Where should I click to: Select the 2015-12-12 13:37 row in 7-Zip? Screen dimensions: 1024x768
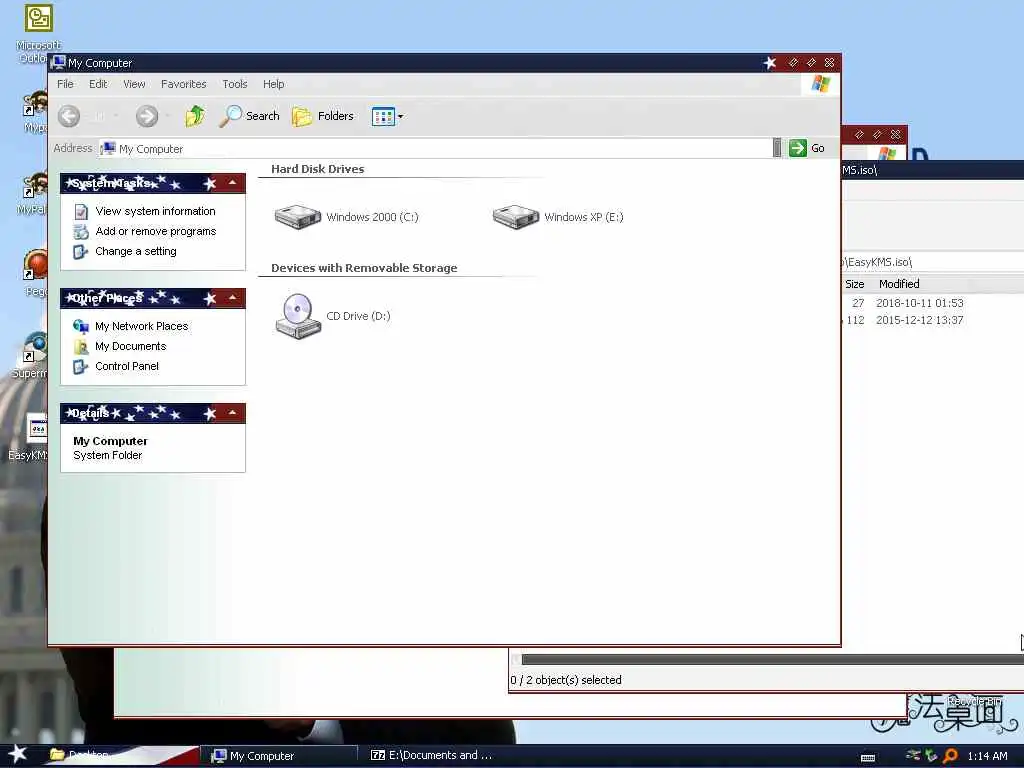click(x=933, y=320)
